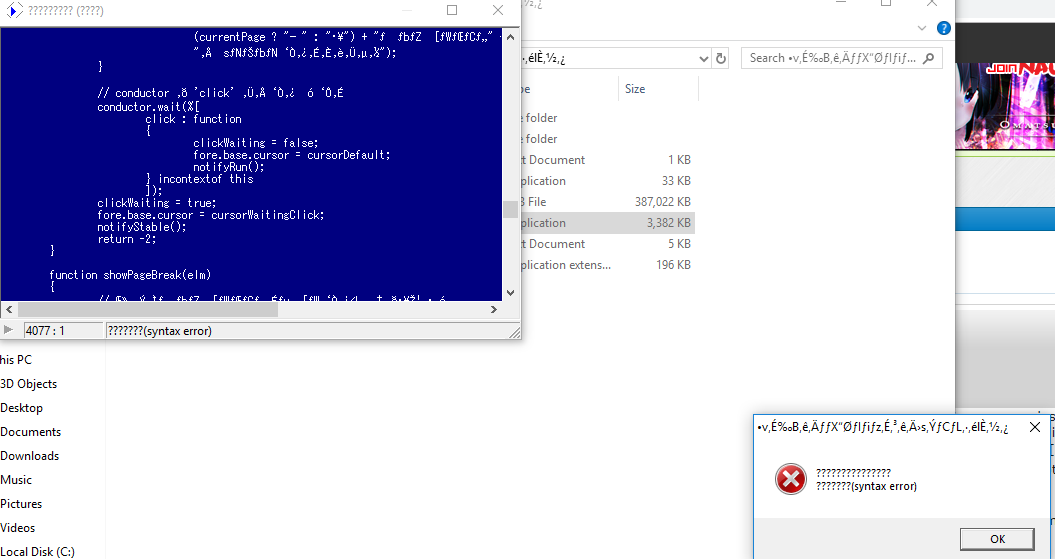Click the 'fore.base.cursor = cursorWaitingClick;' code line
The height and width of the screenshot is (559, 1055).
[211, 215]
